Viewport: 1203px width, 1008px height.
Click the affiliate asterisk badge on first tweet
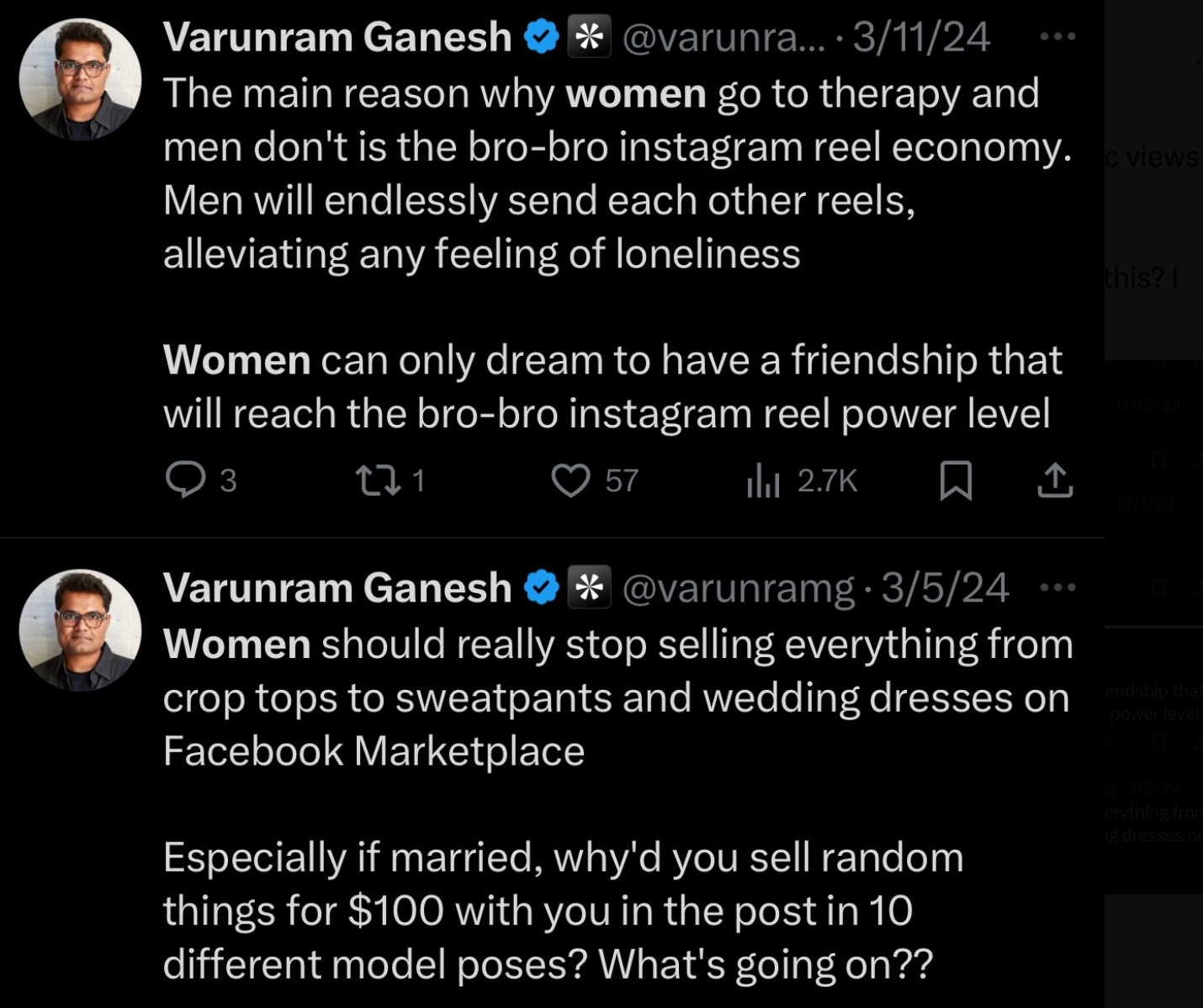(590, 37)
